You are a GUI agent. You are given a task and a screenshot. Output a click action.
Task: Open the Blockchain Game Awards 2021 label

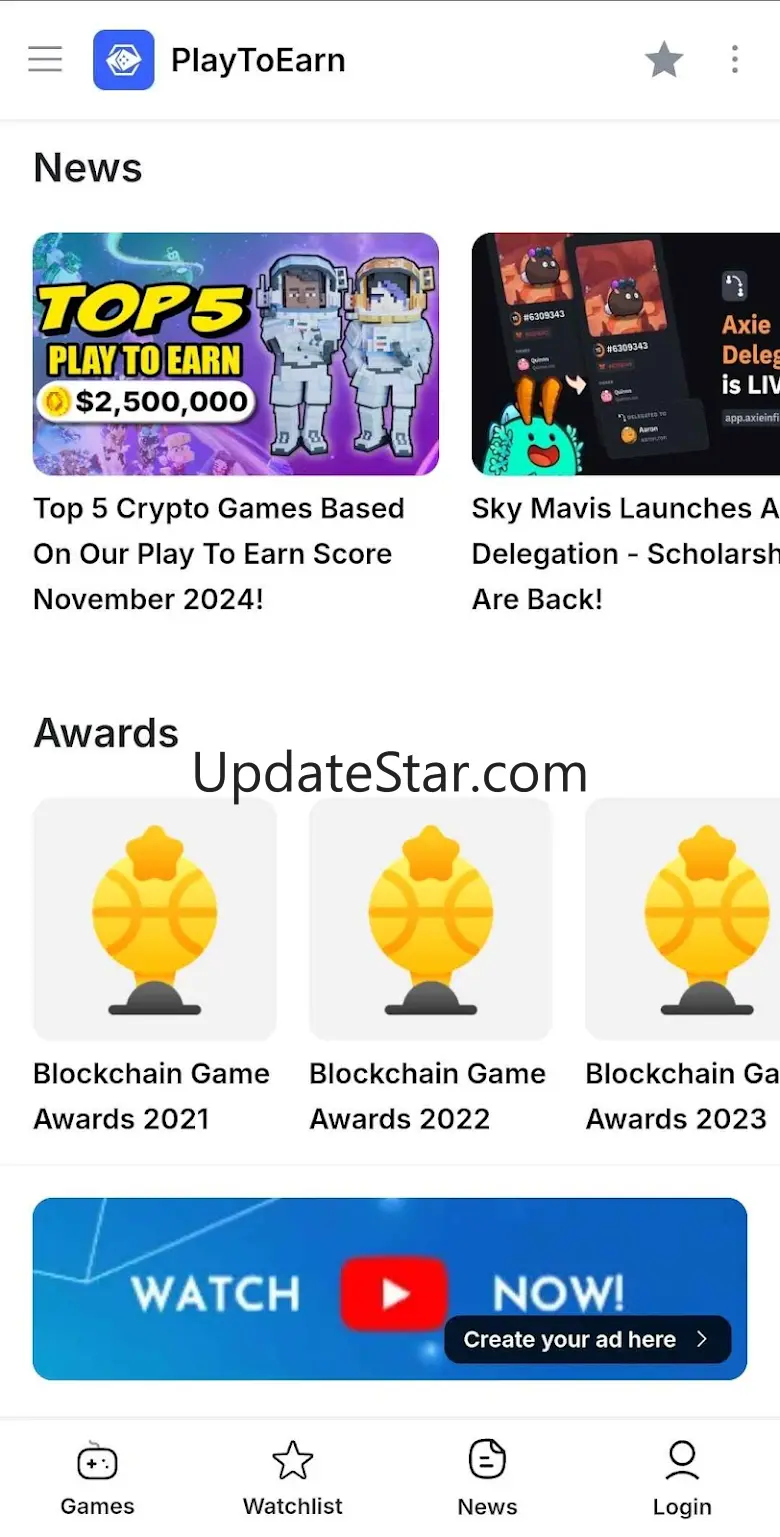click(x=152, y=1096)
